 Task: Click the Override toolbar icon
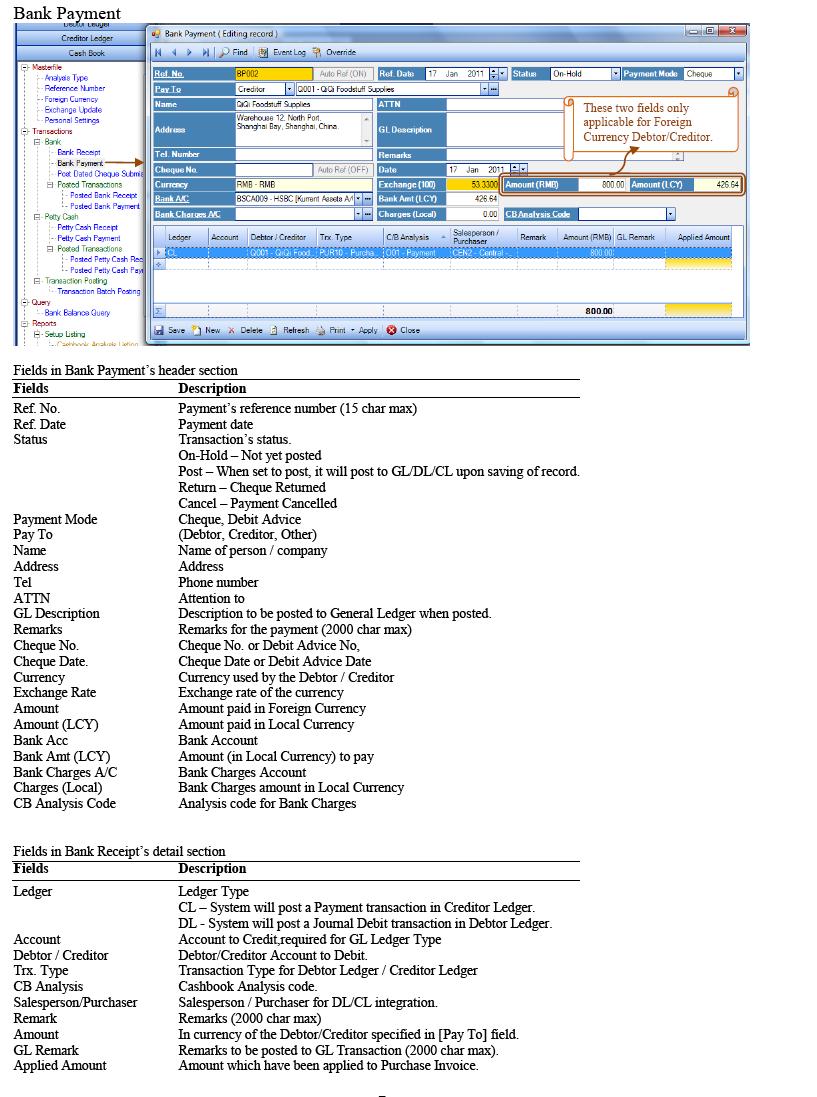tap(317, 52)
